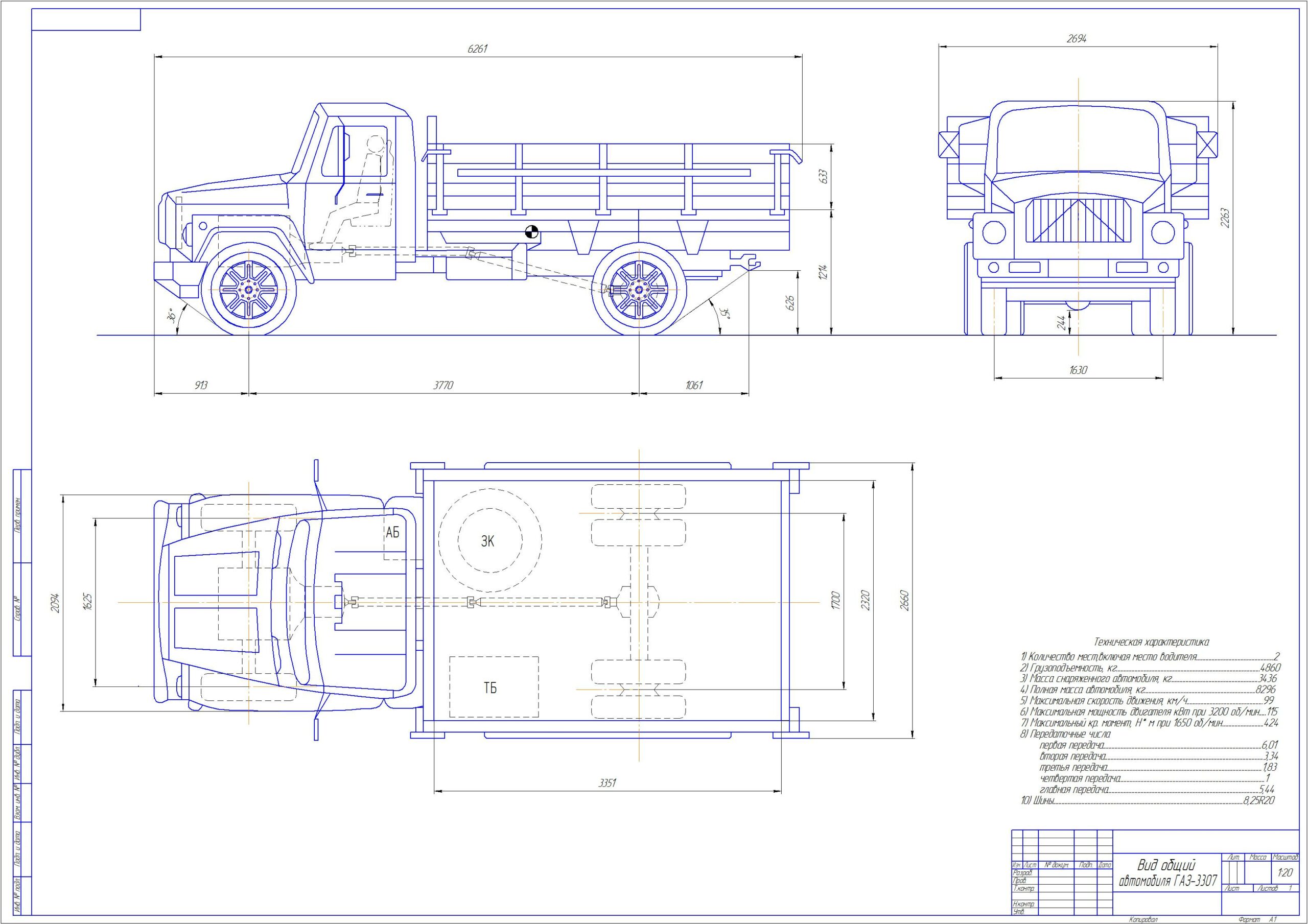Click the wheelbase dimension 3770
Viewport: 1308px width, 924px height.
coord(443,385)
